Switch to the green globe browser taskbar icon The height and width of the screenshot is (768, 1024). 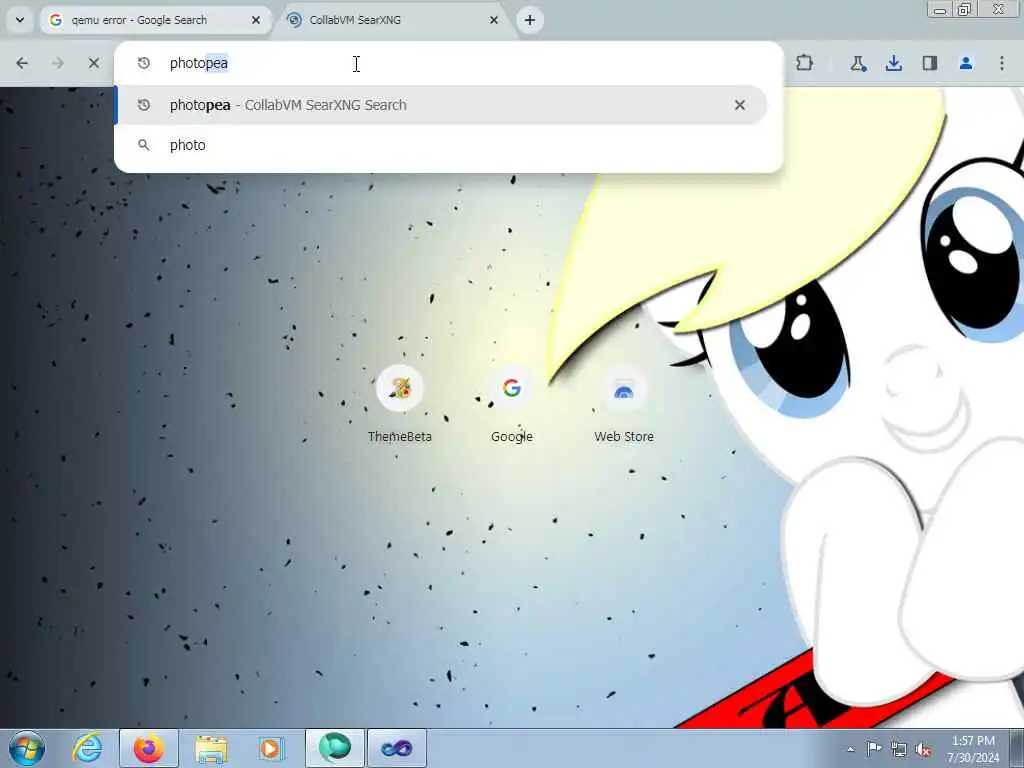[x=335, y=748]
